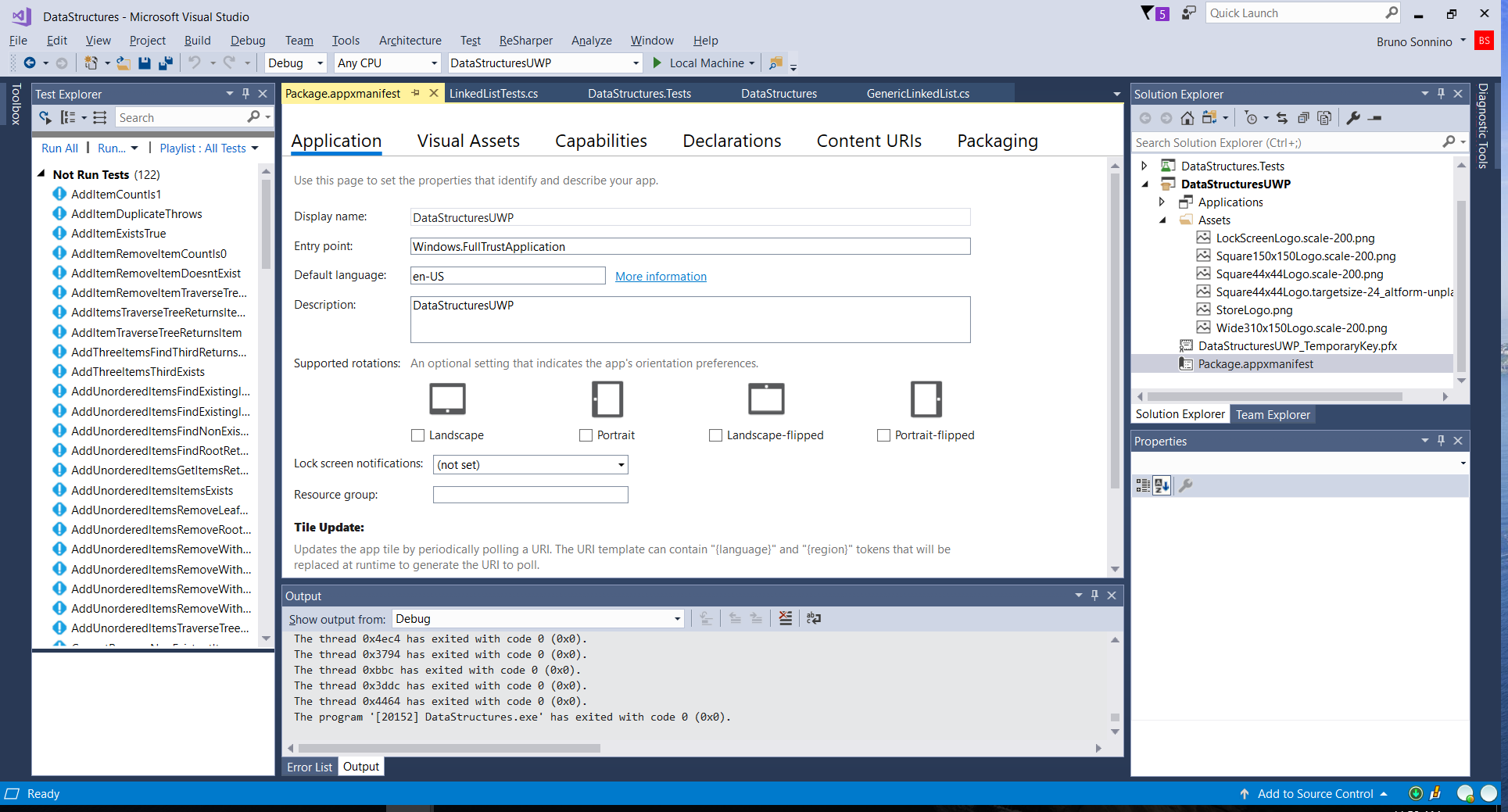Screen dimensions: 1508x812
Task: Start debugging with the Local Machine button
Action: (703, 63)
